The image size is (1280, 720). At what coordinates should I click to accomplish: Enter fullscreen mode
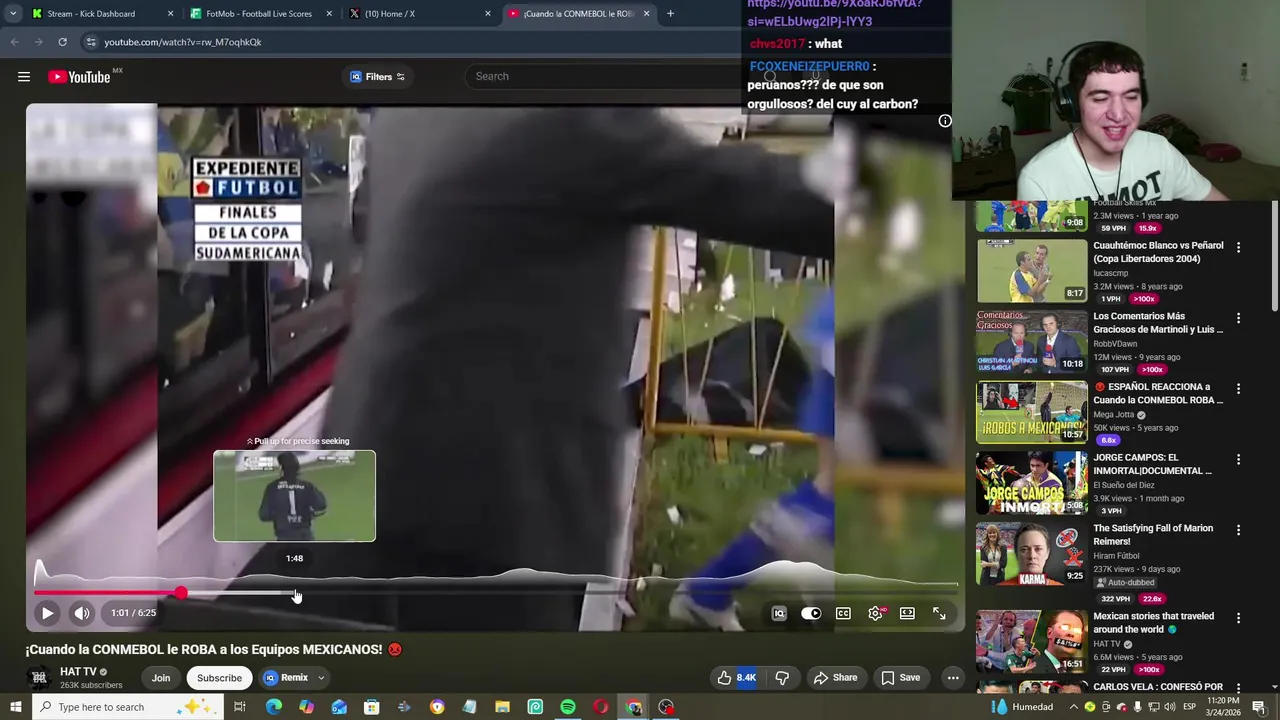[x=939, y=613]
